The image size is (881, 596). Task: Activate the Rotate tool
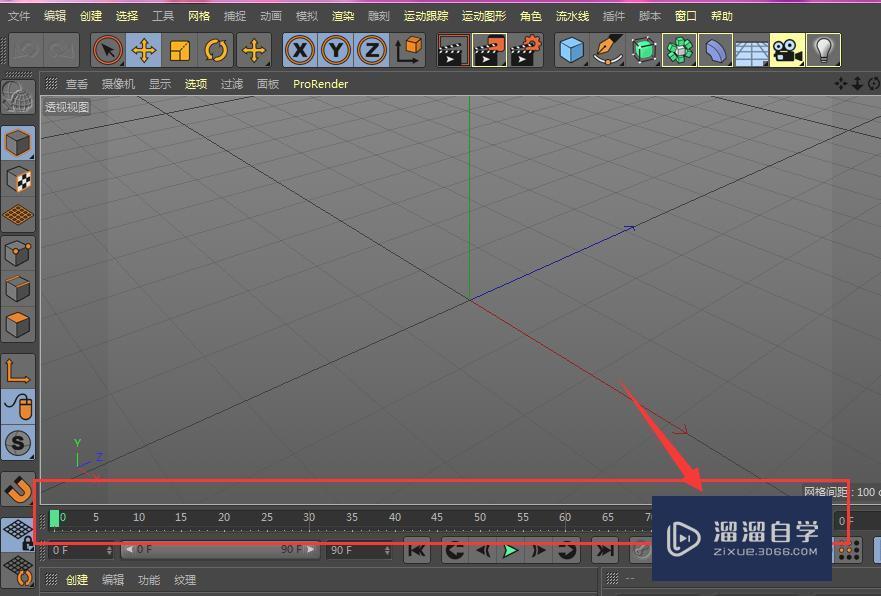click(216, 51)
